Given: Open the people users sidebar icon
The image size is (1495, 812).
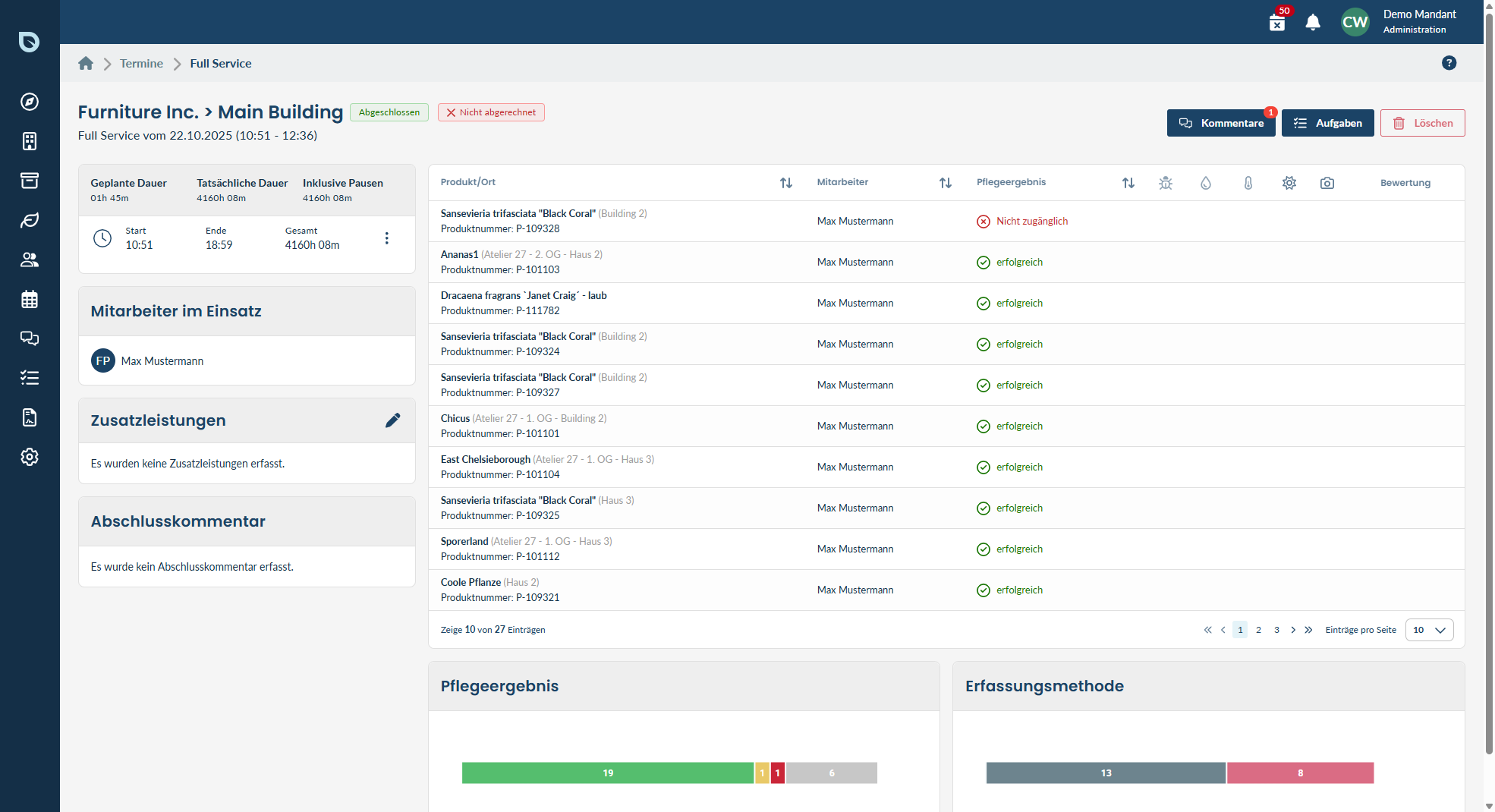Looking at the screenshot, I should point(30,260).
